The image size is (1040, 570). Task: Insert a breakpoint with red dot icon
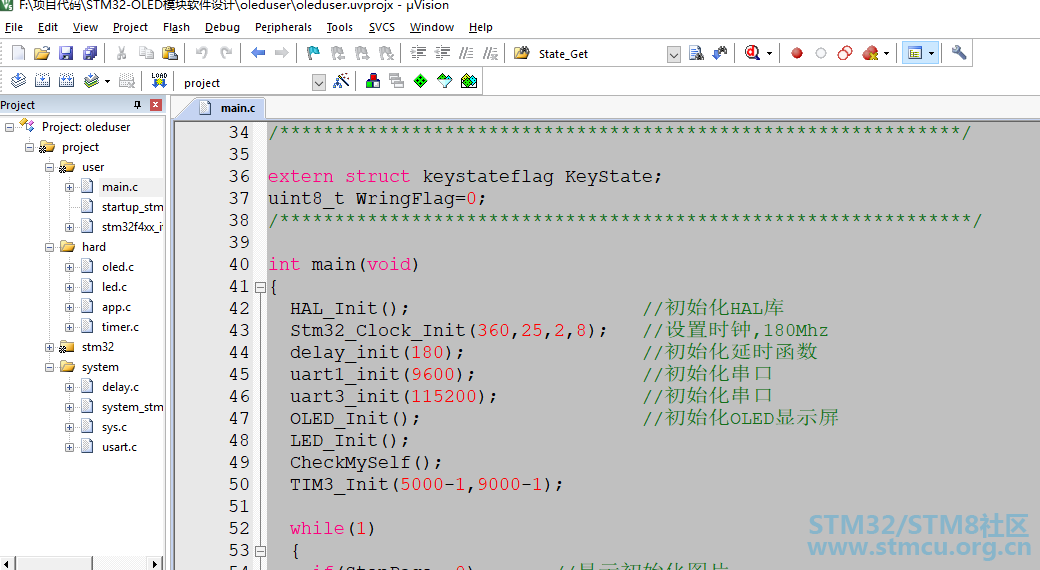click(797, 53)
